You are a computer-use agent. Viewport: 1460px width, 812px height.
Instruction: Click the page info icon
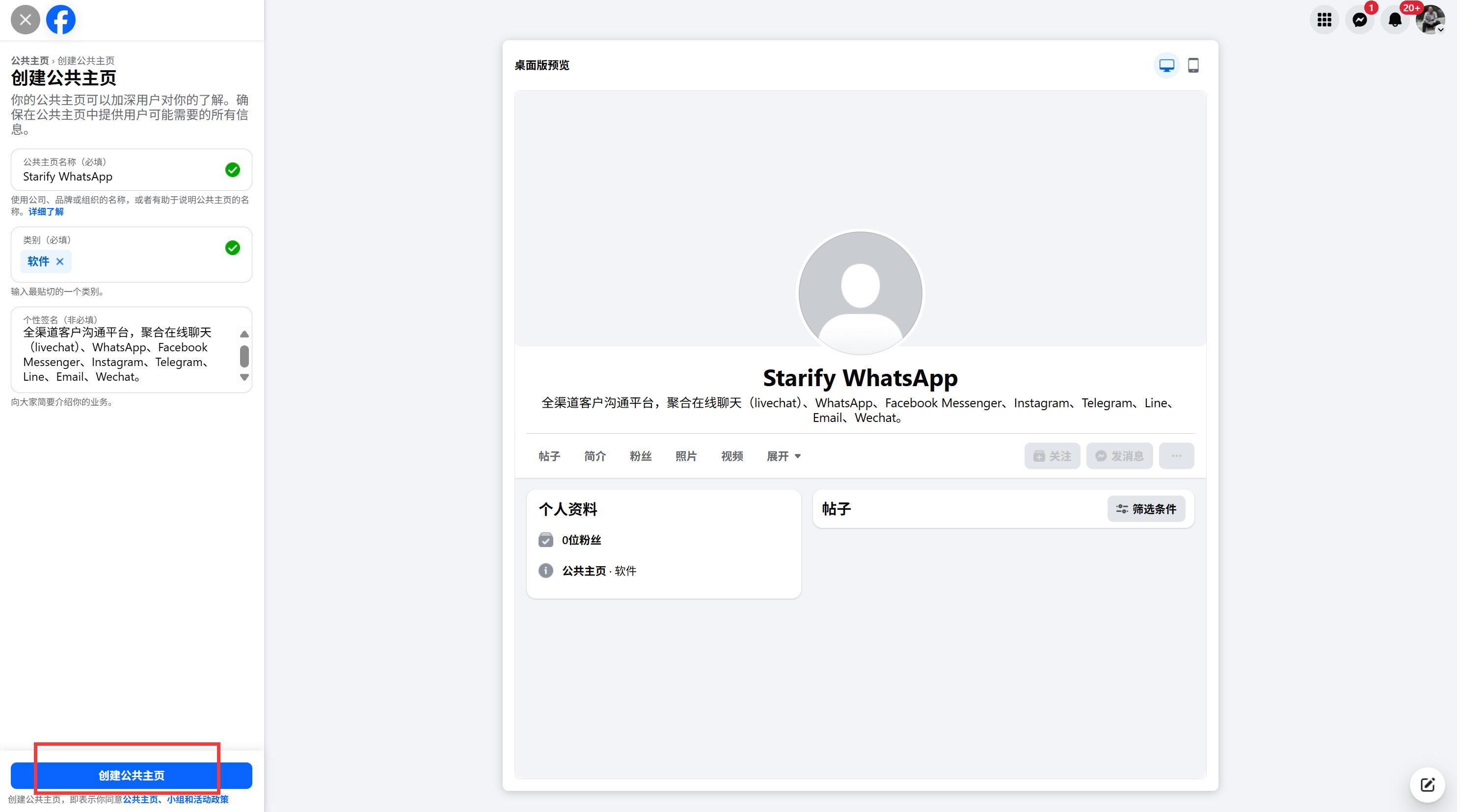(x=547, y=572)
